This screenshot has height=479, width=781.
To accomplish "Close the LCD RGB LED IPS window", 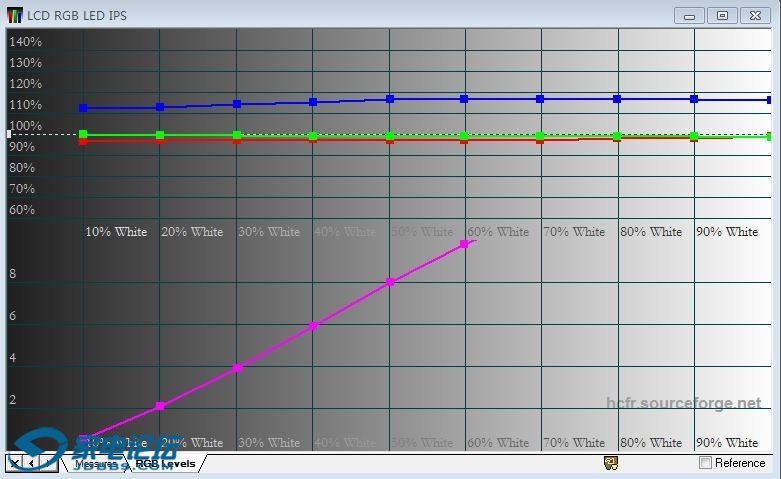I will 756,16.
